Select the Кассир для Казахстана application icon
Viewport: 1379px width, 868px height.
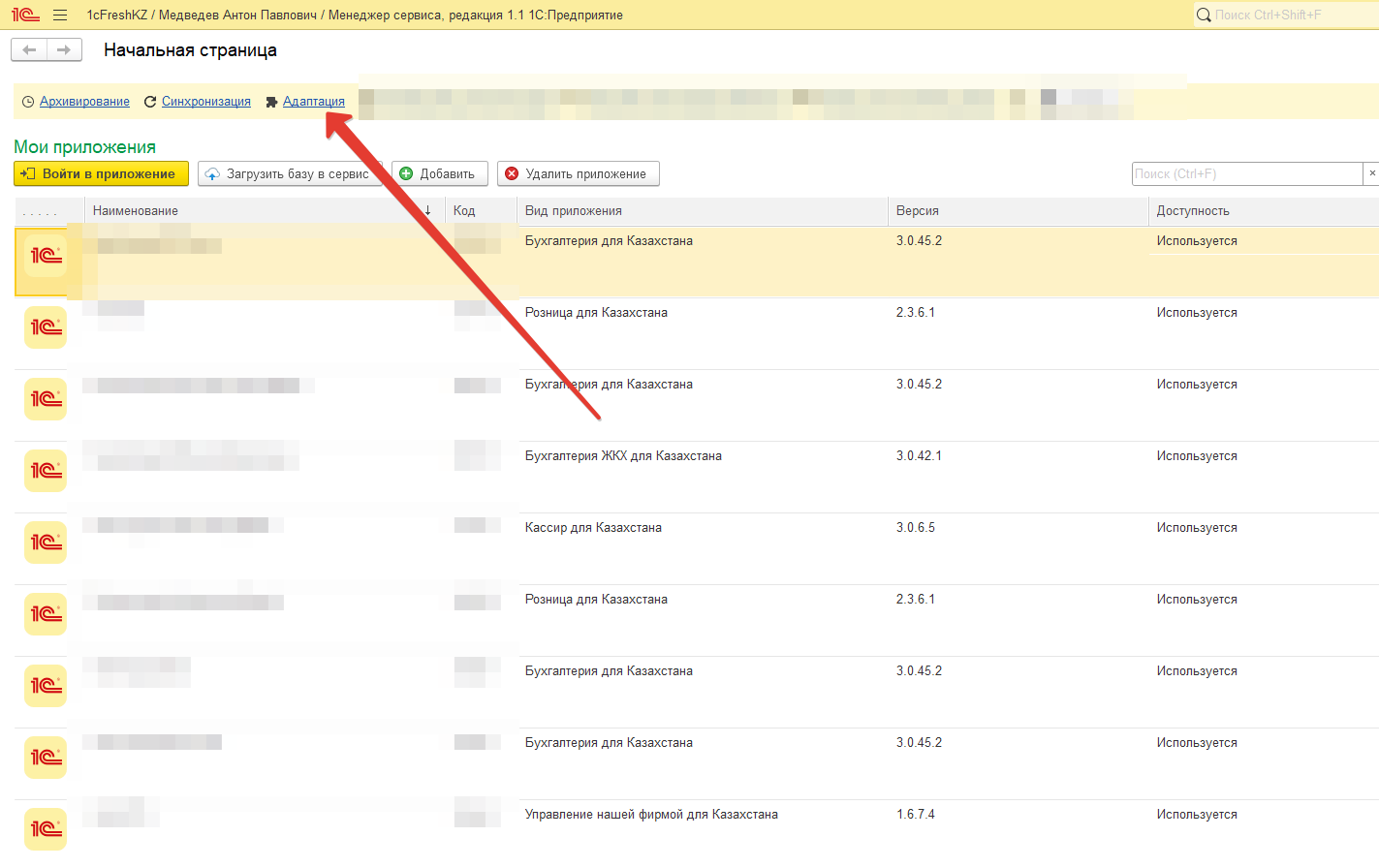coord(46,542)
